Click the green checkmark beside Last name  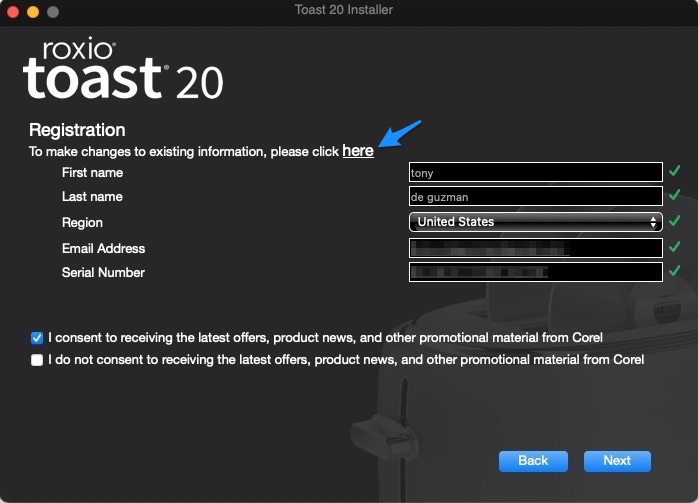674,195
